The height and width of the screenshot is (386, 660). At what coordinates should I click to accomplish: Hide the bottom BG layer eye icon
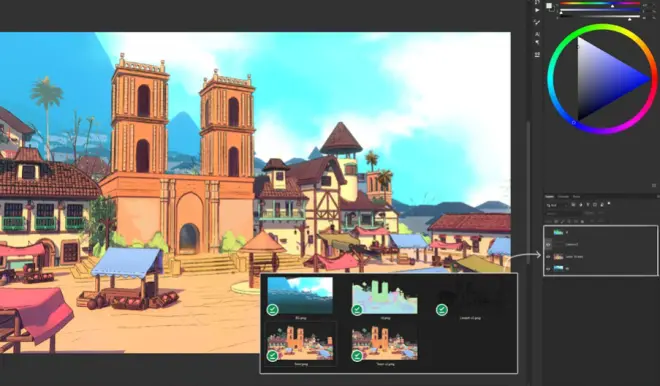tap(548, 269)
